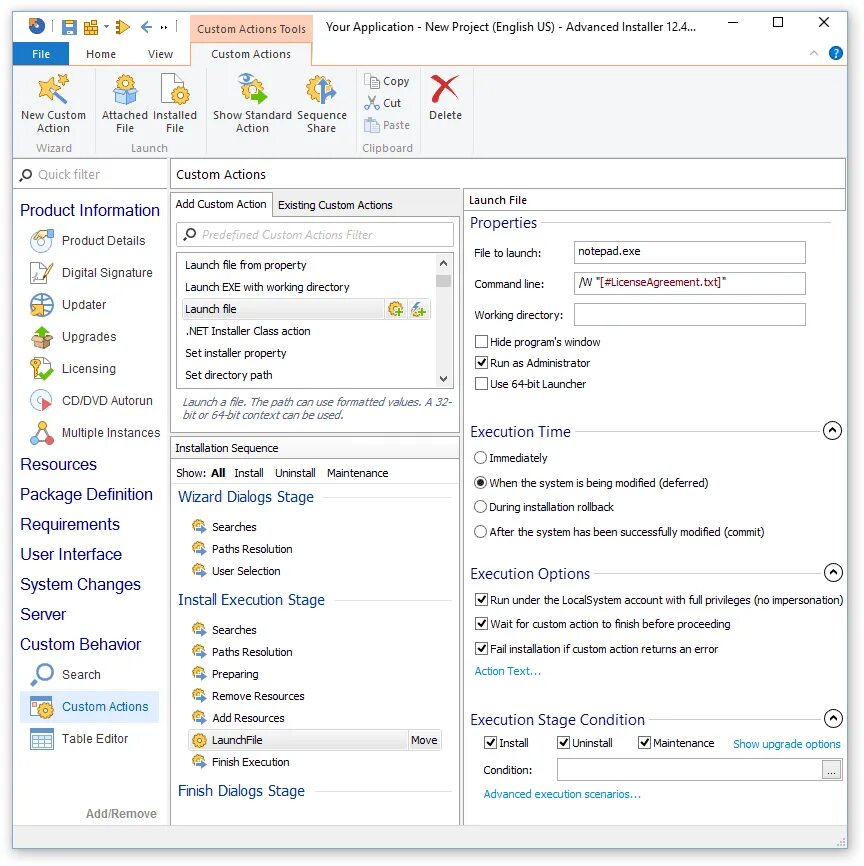Show Standard Action ribbon icon
Screen dimensions: 864x866
(x=252, y=104)
